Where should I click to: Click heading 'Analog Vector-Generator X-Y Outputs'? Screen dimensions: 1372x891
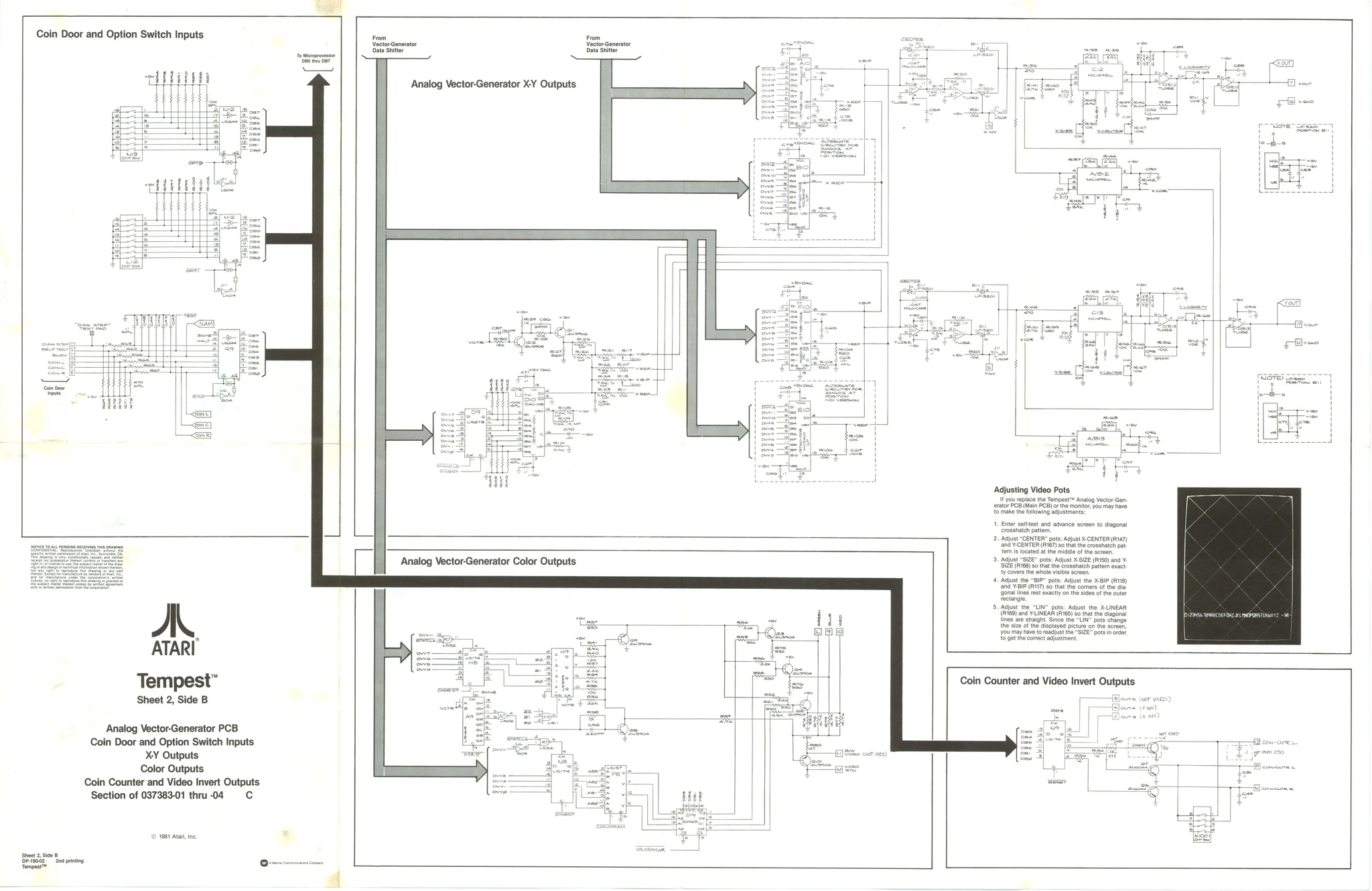tap(493, 84)
